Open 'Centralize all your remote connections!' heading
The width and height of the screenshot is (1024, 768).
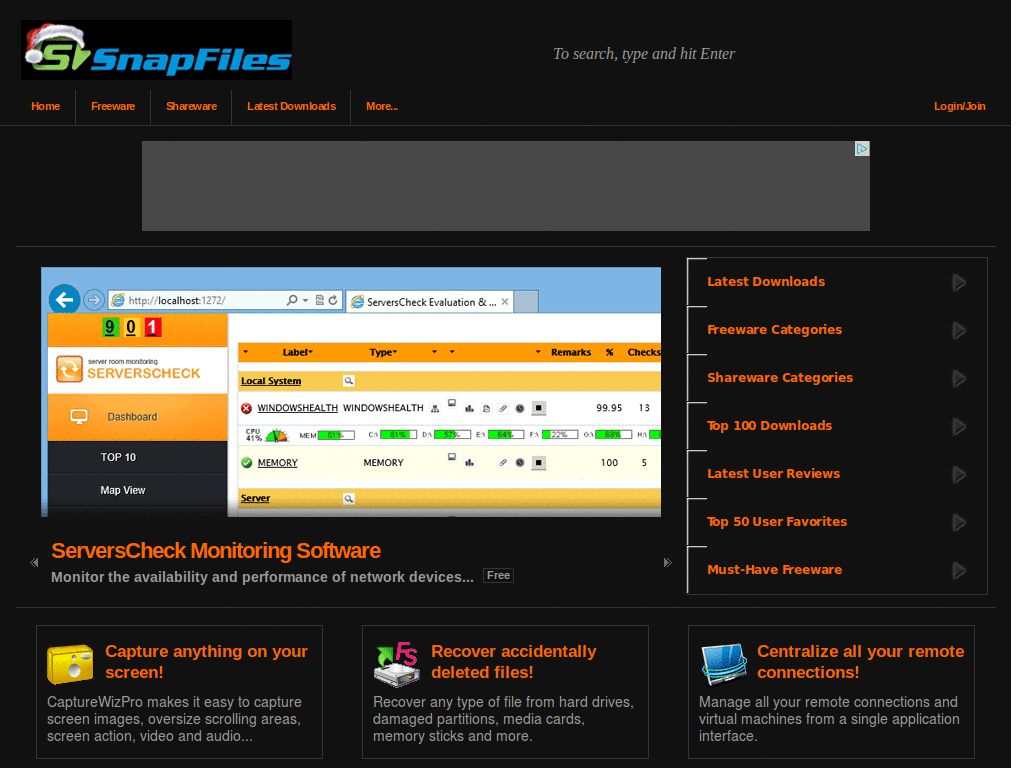861,662
